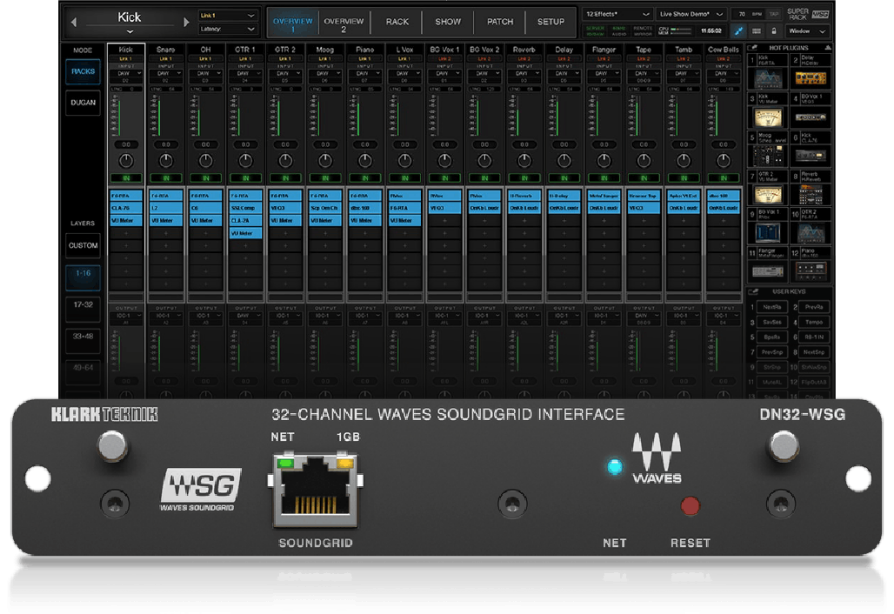The width and height of the screenshot is (894, 614).
Task: Toggle the IN button on Snare rack
Action: [x=166, y=178]
